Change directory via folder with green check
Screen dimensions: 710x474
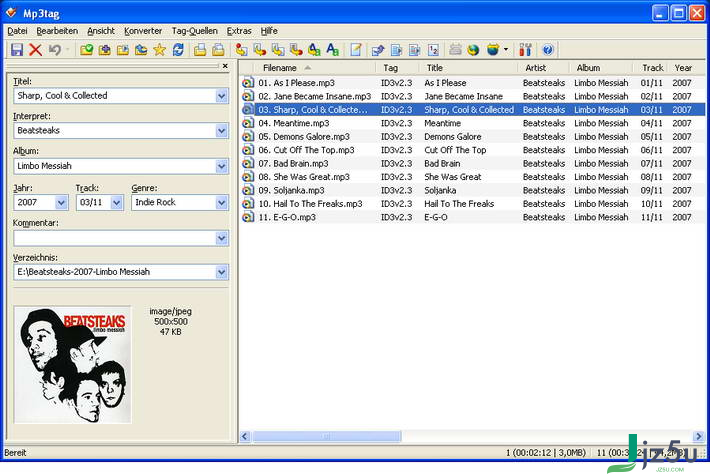click(x=86, y=50)
